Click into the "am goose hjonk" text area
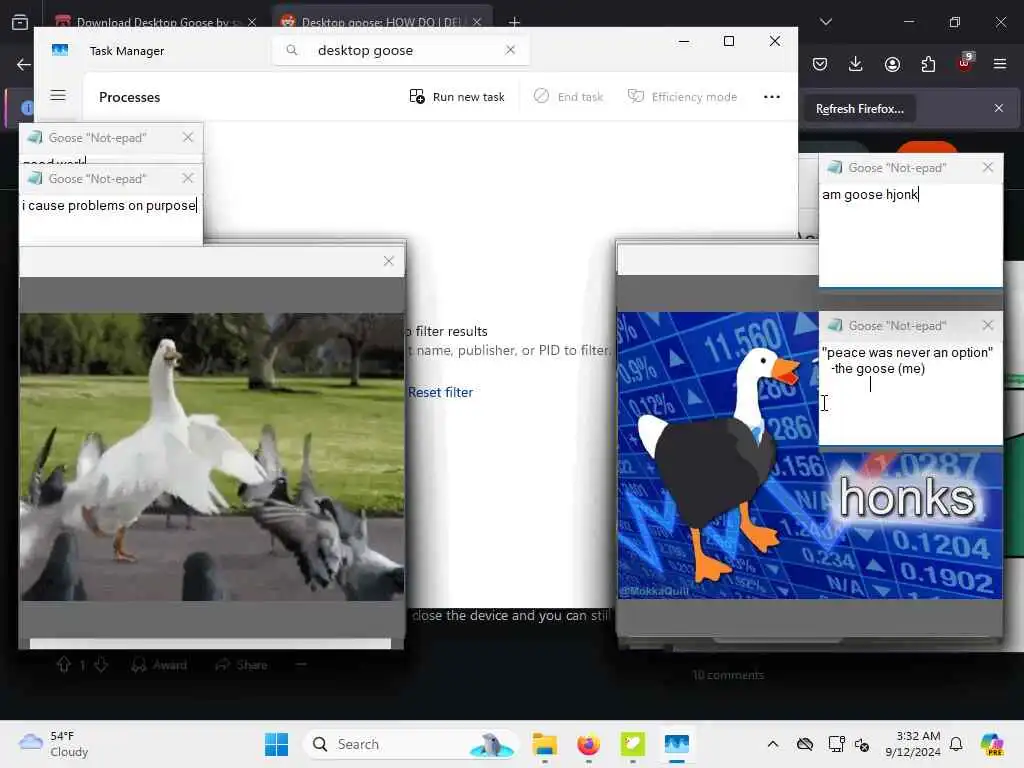This screenshot has width=1024, height=768. coord(910,234)
